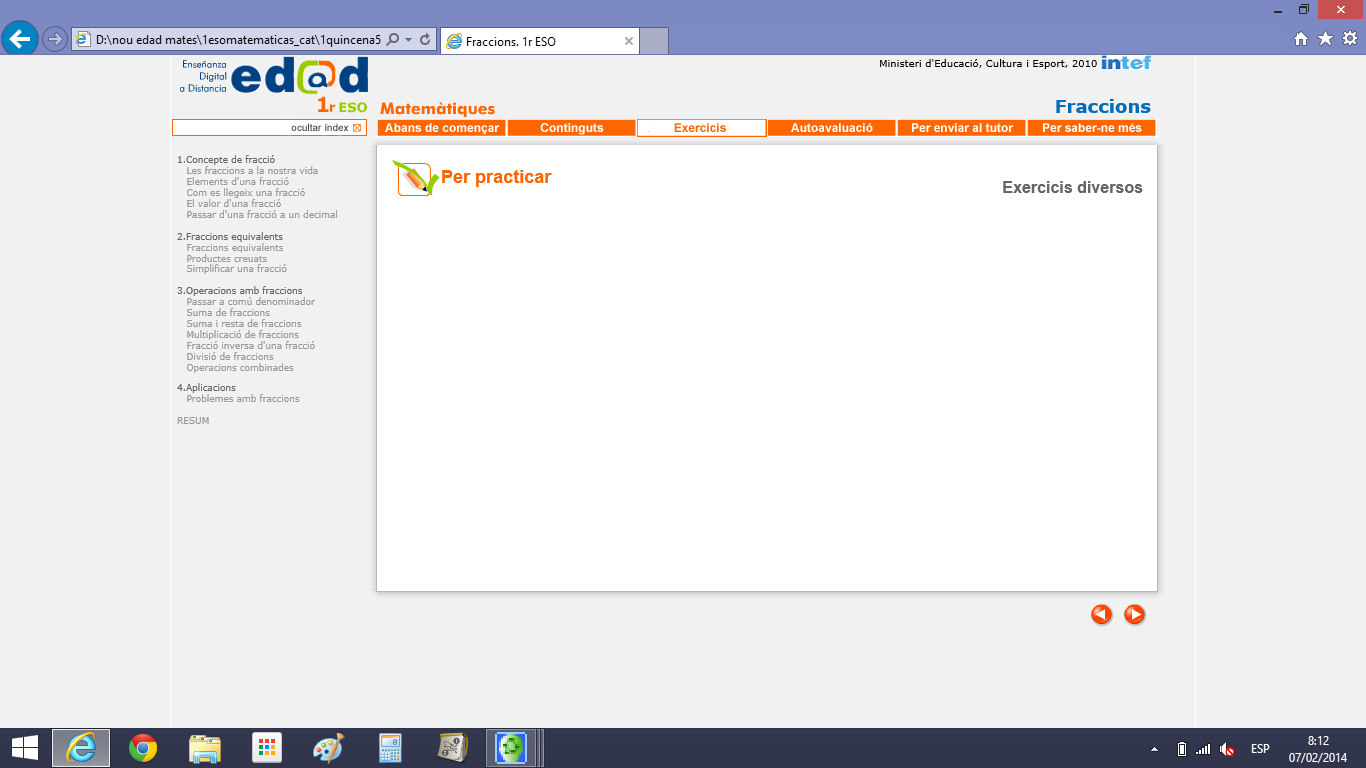The width and height of the screenshot is (1366, 768).
Task: Open browser tools gear icon
Action: (x=1349, y=39)
